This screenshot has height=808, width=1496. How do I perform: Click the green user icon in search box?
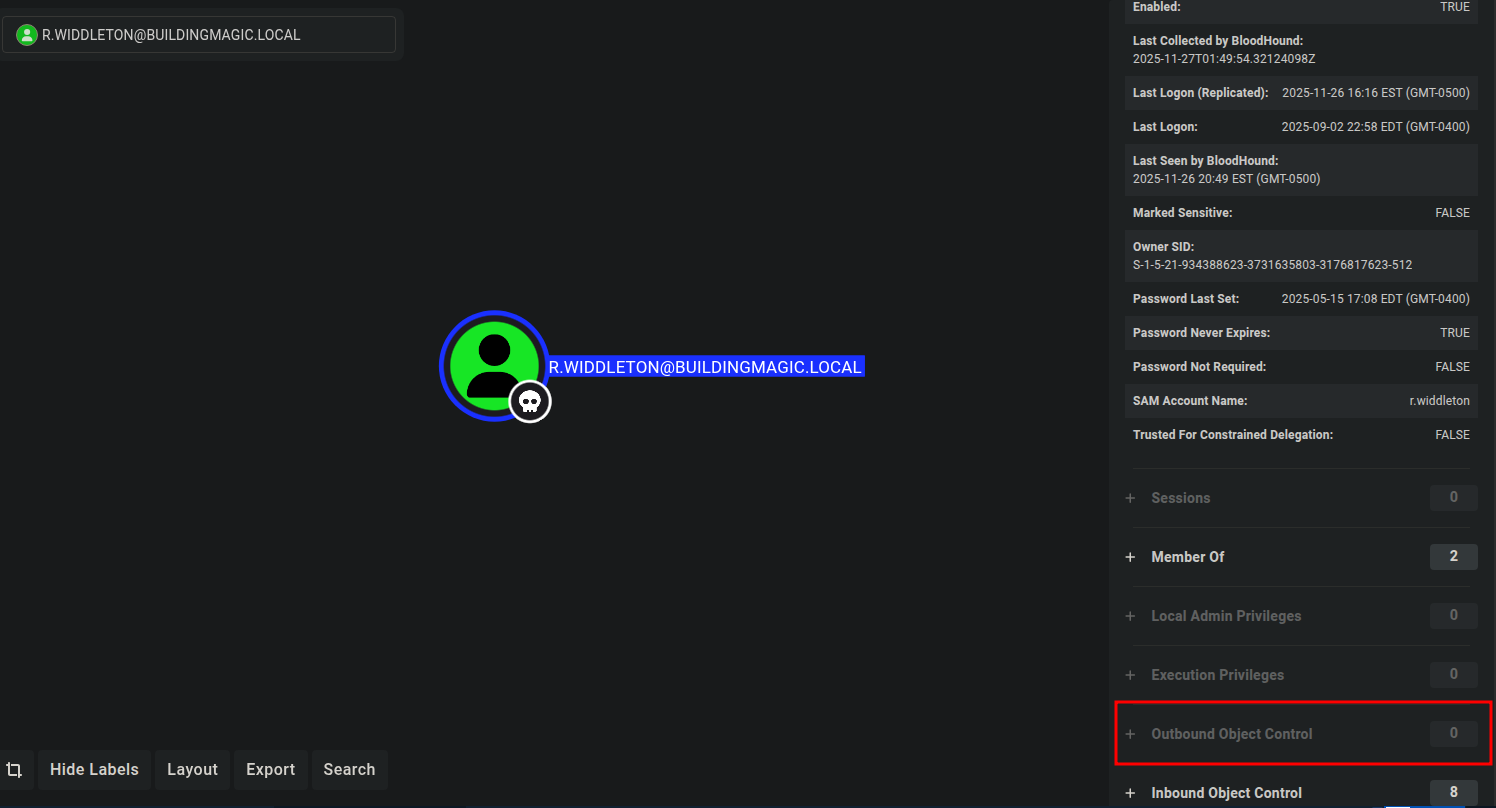27,35
